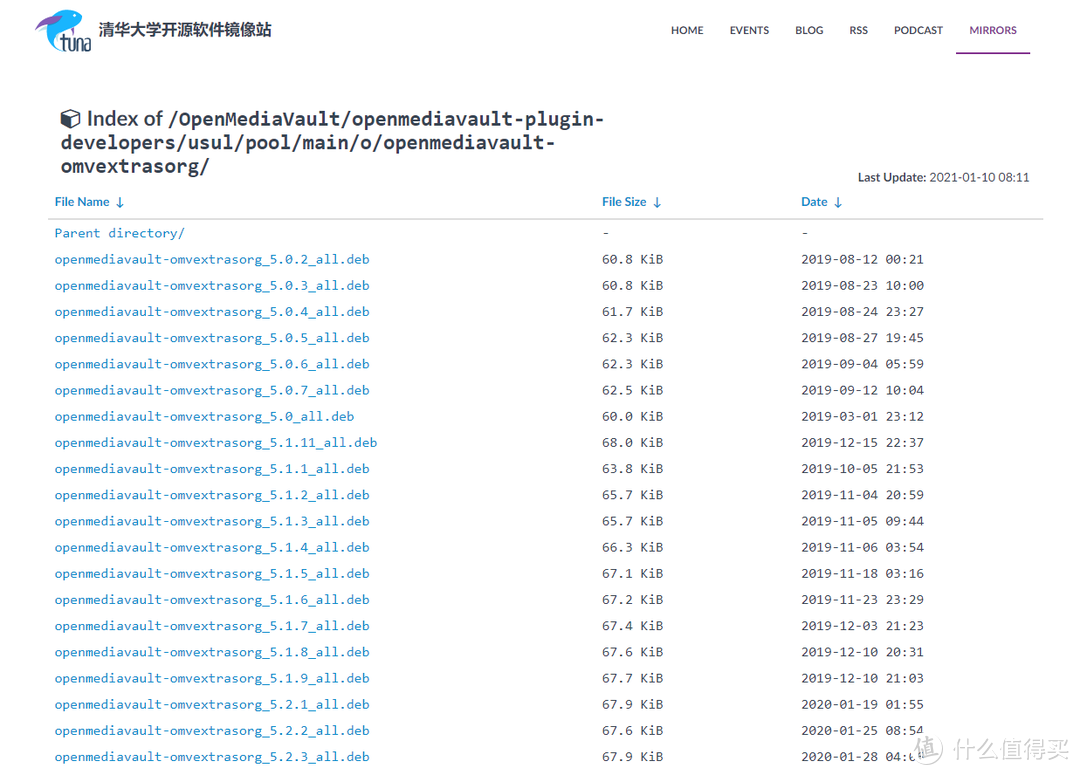The height and width of the screenshot is (775, 1080).
Task: Click the date 2019-11-18 03:16
Action: [x=862, y=573]
